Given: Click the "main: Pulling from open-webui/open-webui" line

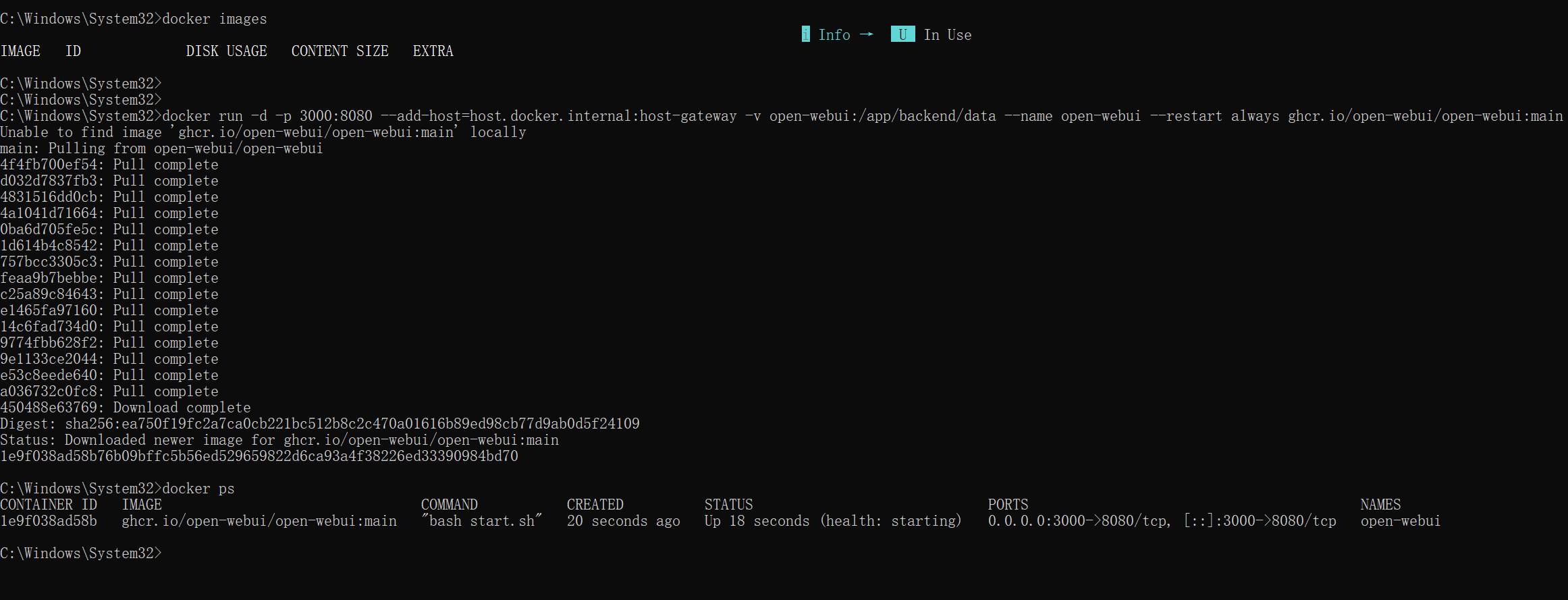Looking at the screenshot, I should 162,148.
